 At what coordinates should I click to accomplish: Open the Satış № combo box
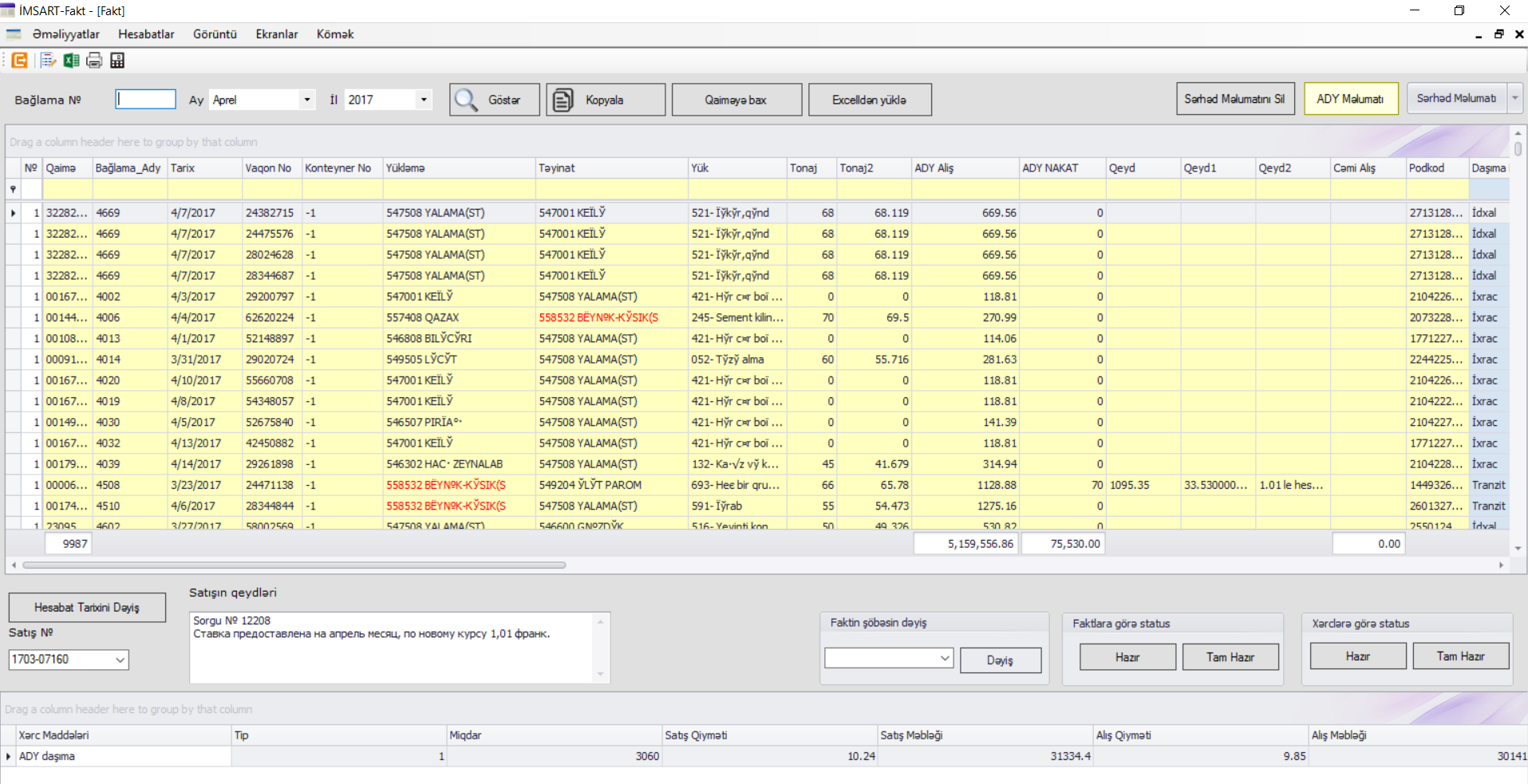tap(120, 660)
